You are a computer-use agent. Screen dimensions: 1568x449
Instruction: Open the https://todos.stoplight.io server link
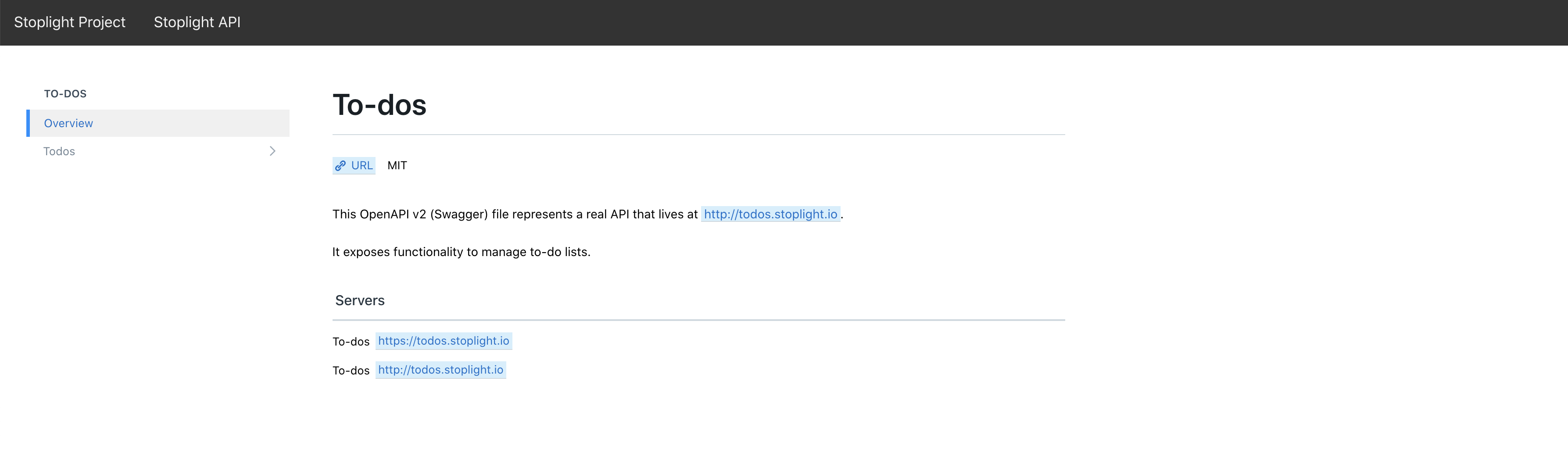444,341
